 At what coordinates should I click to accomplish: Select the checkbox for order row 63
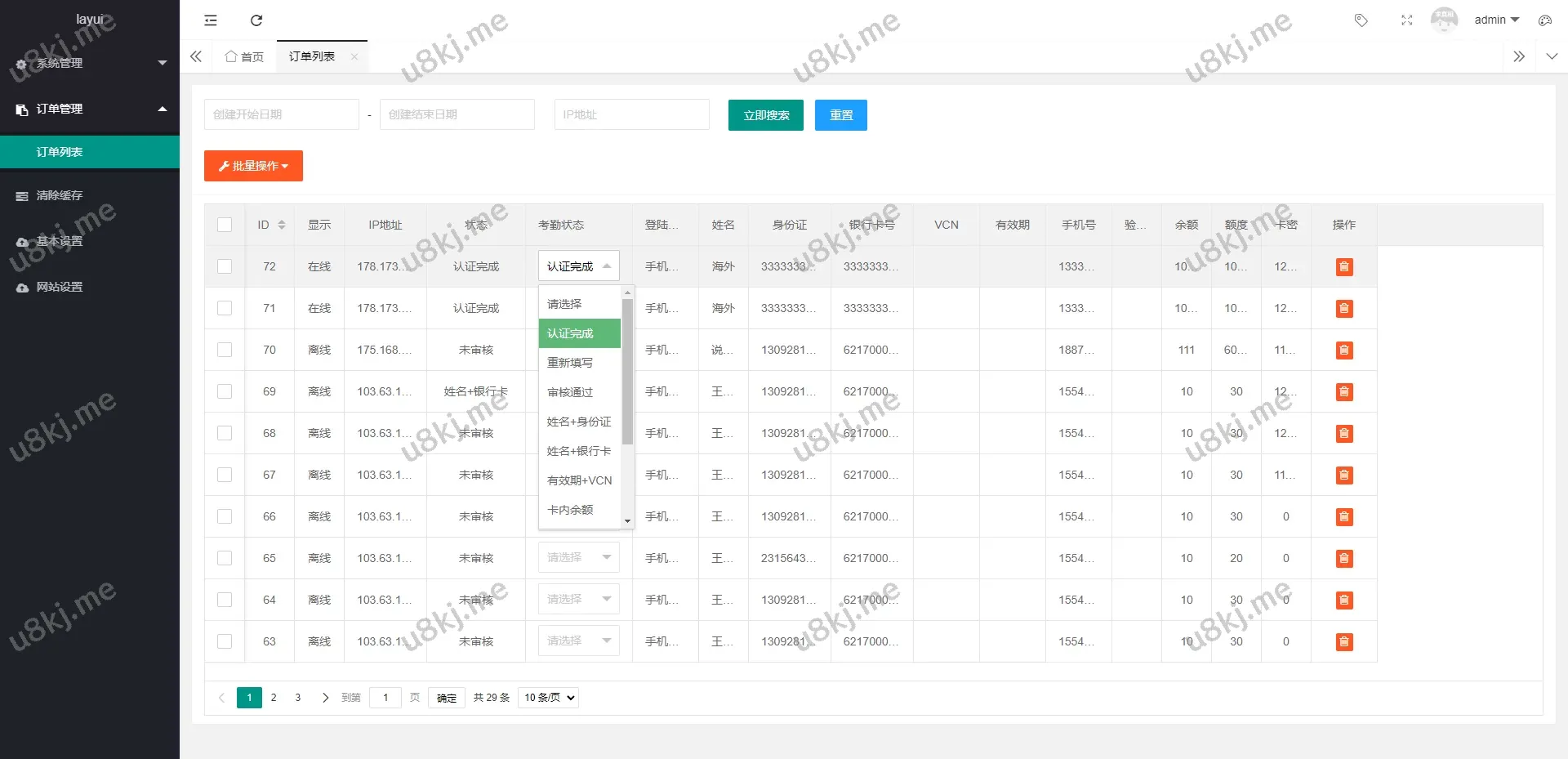point(225,641)
